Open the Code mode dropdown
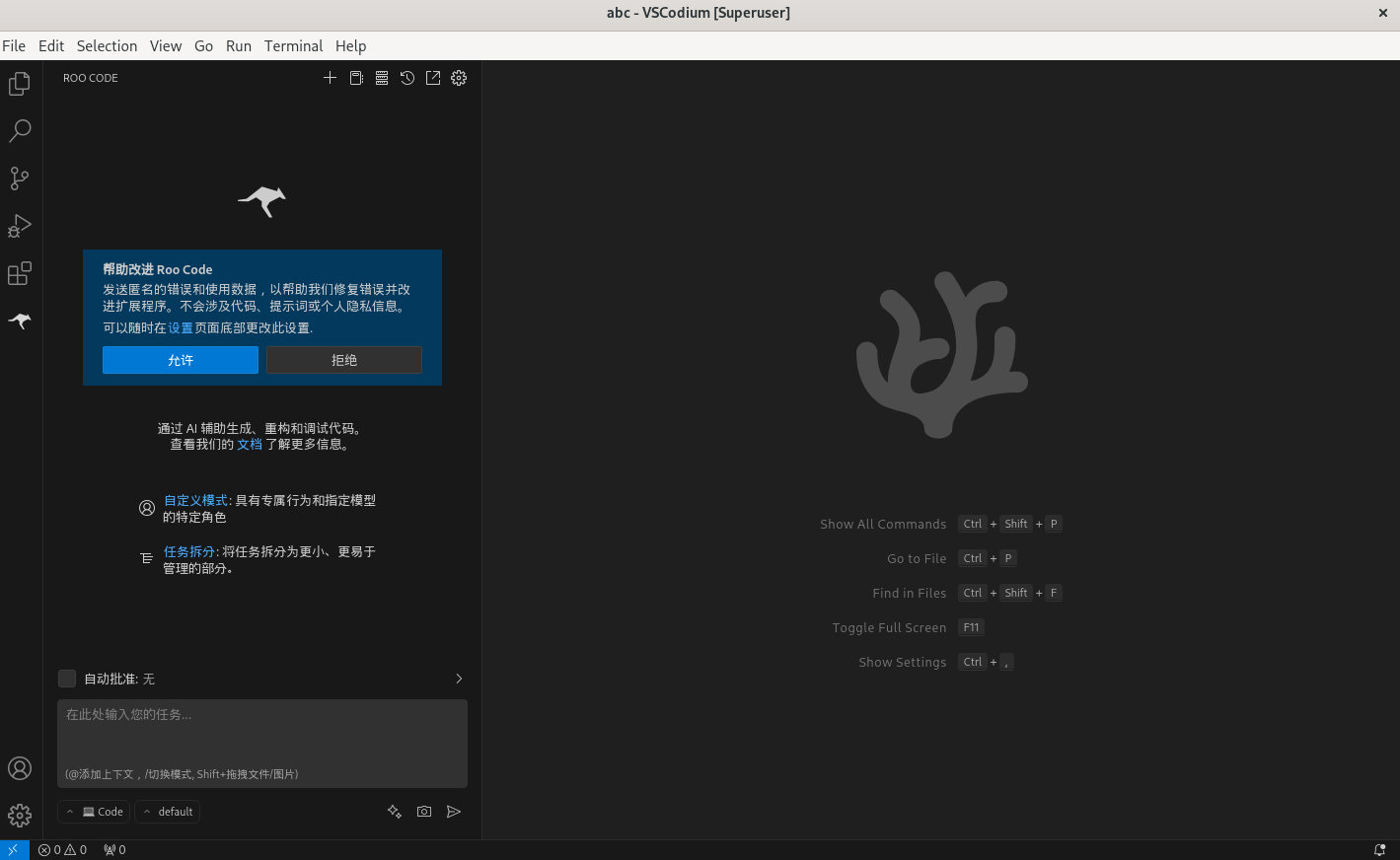Viewport: 1400px width, 860px height. pyautogui.click(x=94, y=812)
